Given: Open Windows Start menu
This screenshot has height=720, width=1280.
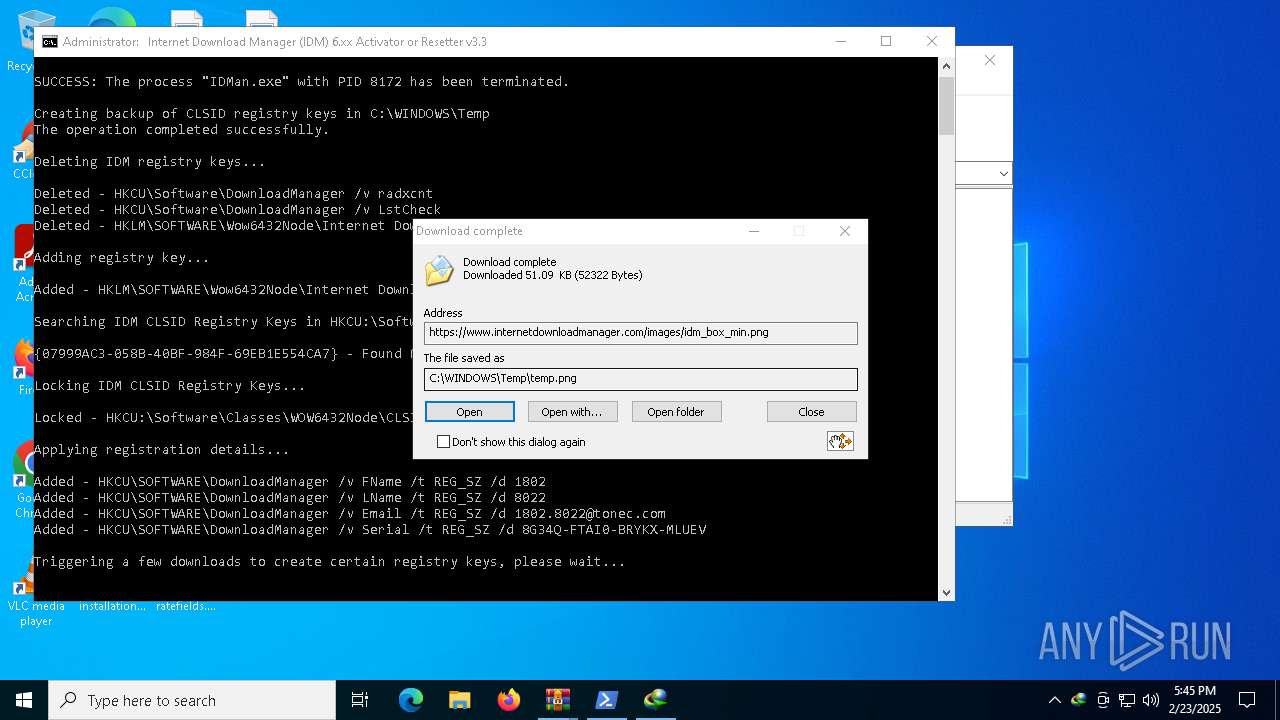Looking at the screenshot, I should click(x=24, y=700).
